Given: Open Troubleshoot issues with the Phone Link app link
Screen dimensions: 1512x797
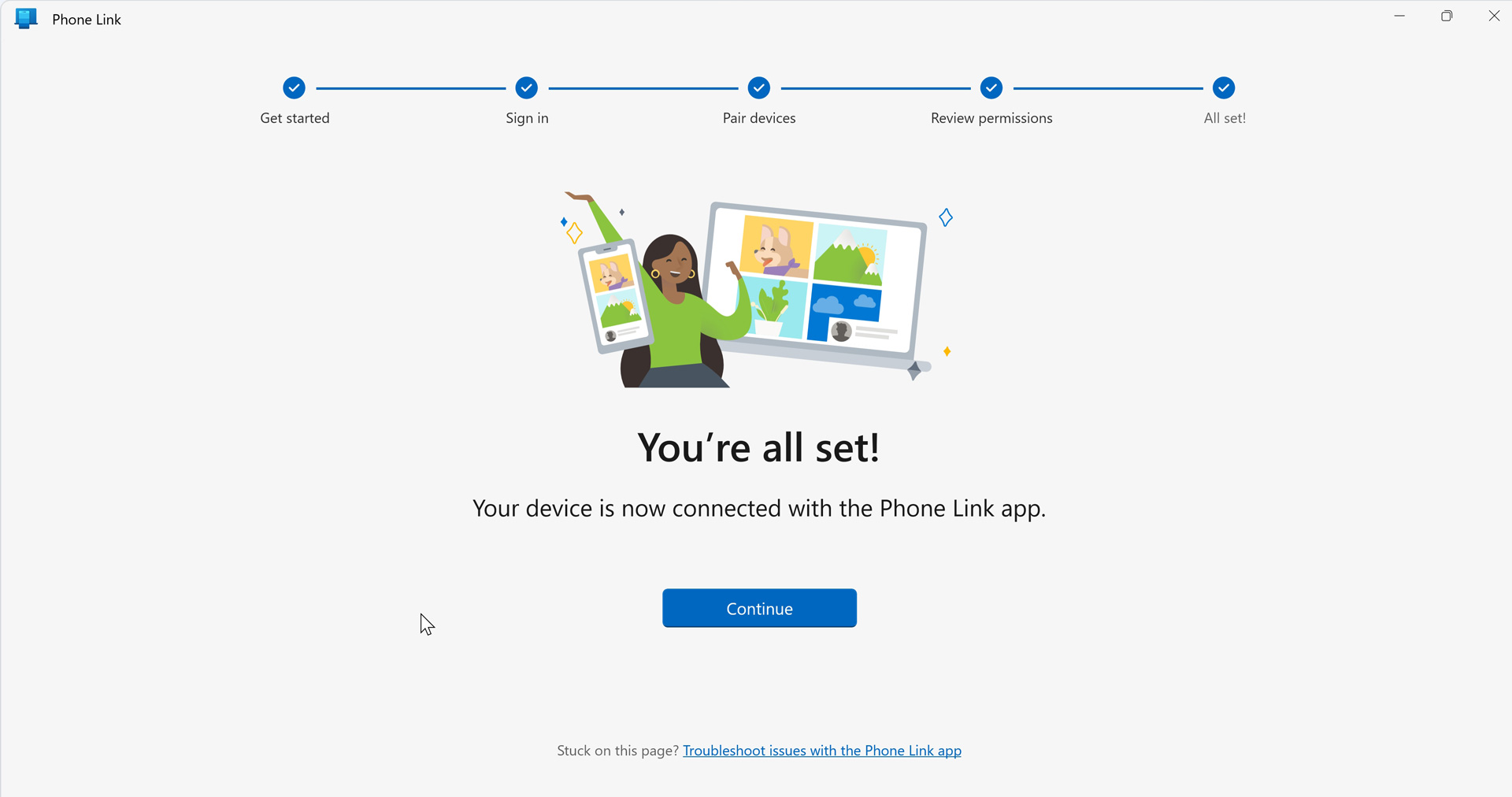Looking at the screenshot, I should (x=822, y=751).
